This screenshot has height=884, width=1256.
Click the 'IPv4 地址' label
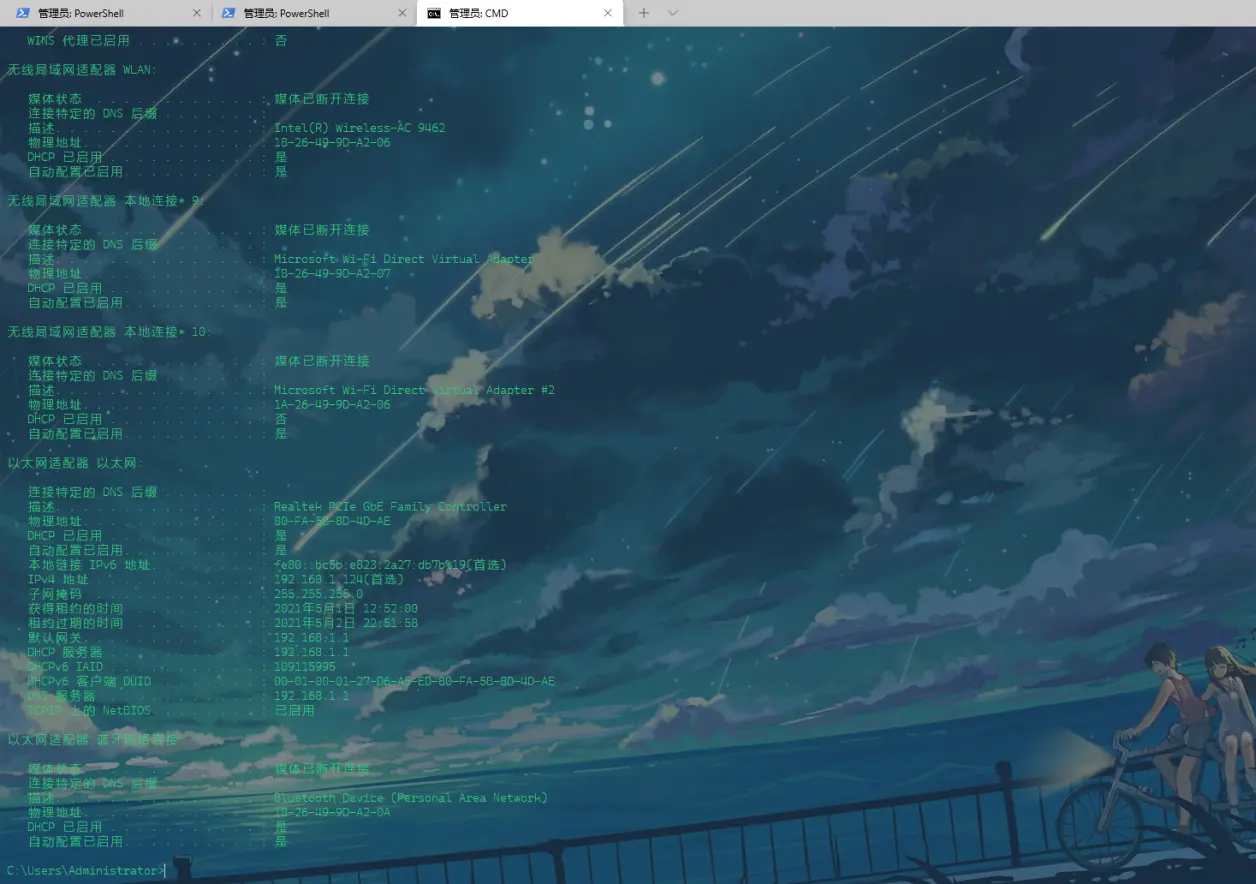click(58, 580)
